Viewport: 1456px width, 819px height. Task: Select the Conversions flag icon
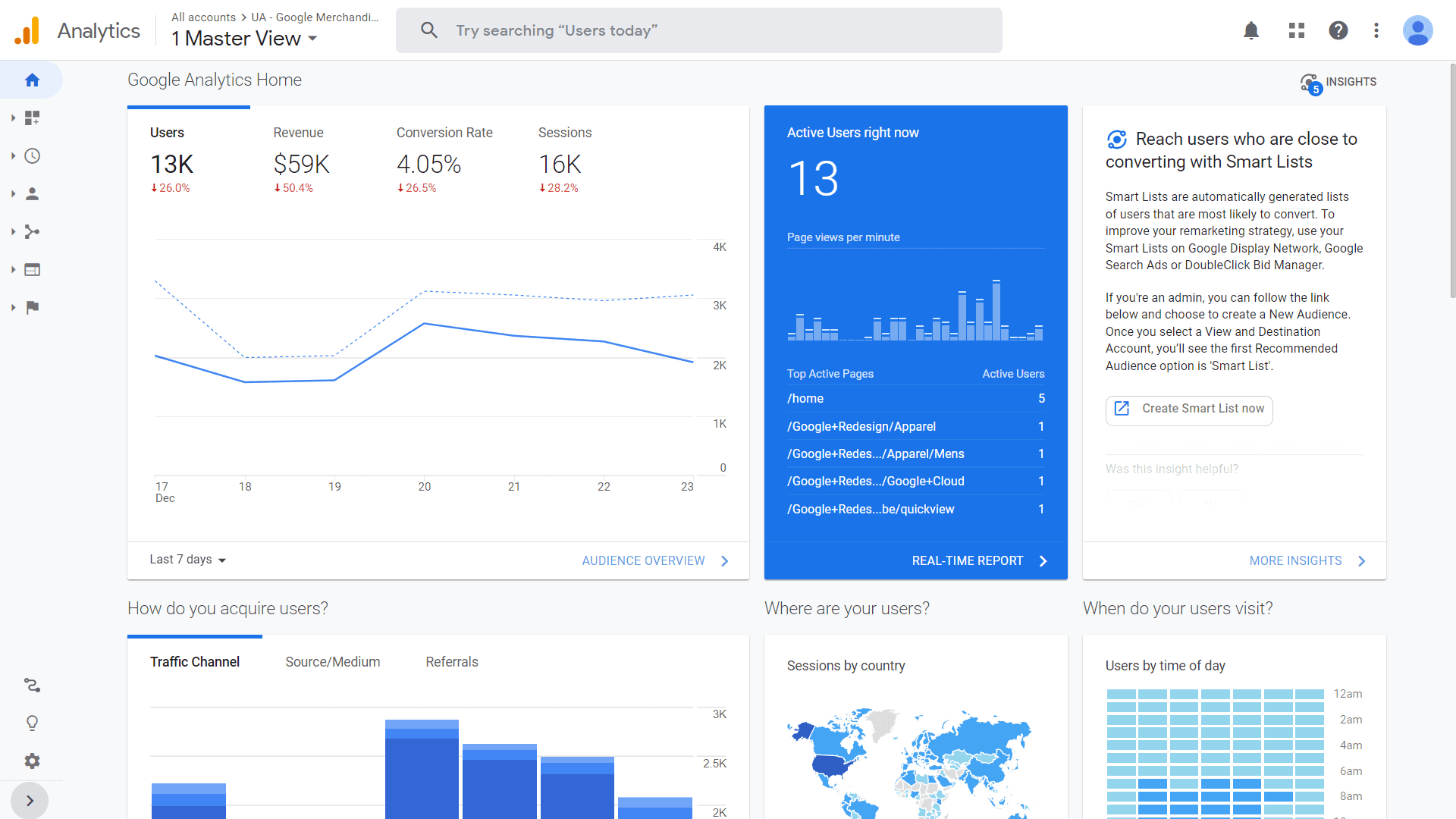32,308
